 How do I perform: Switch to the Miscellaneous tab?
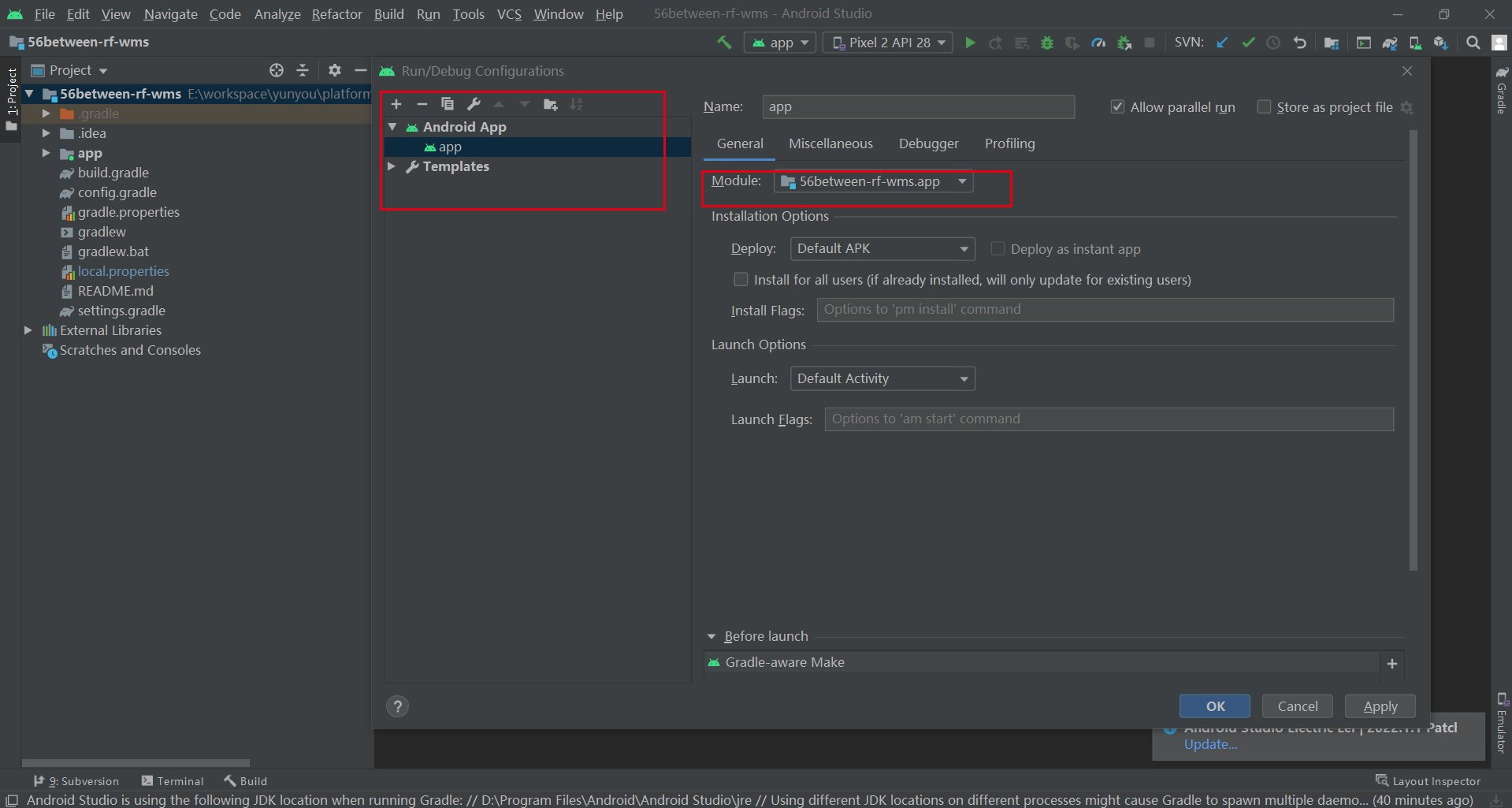(x=830, y=143)
